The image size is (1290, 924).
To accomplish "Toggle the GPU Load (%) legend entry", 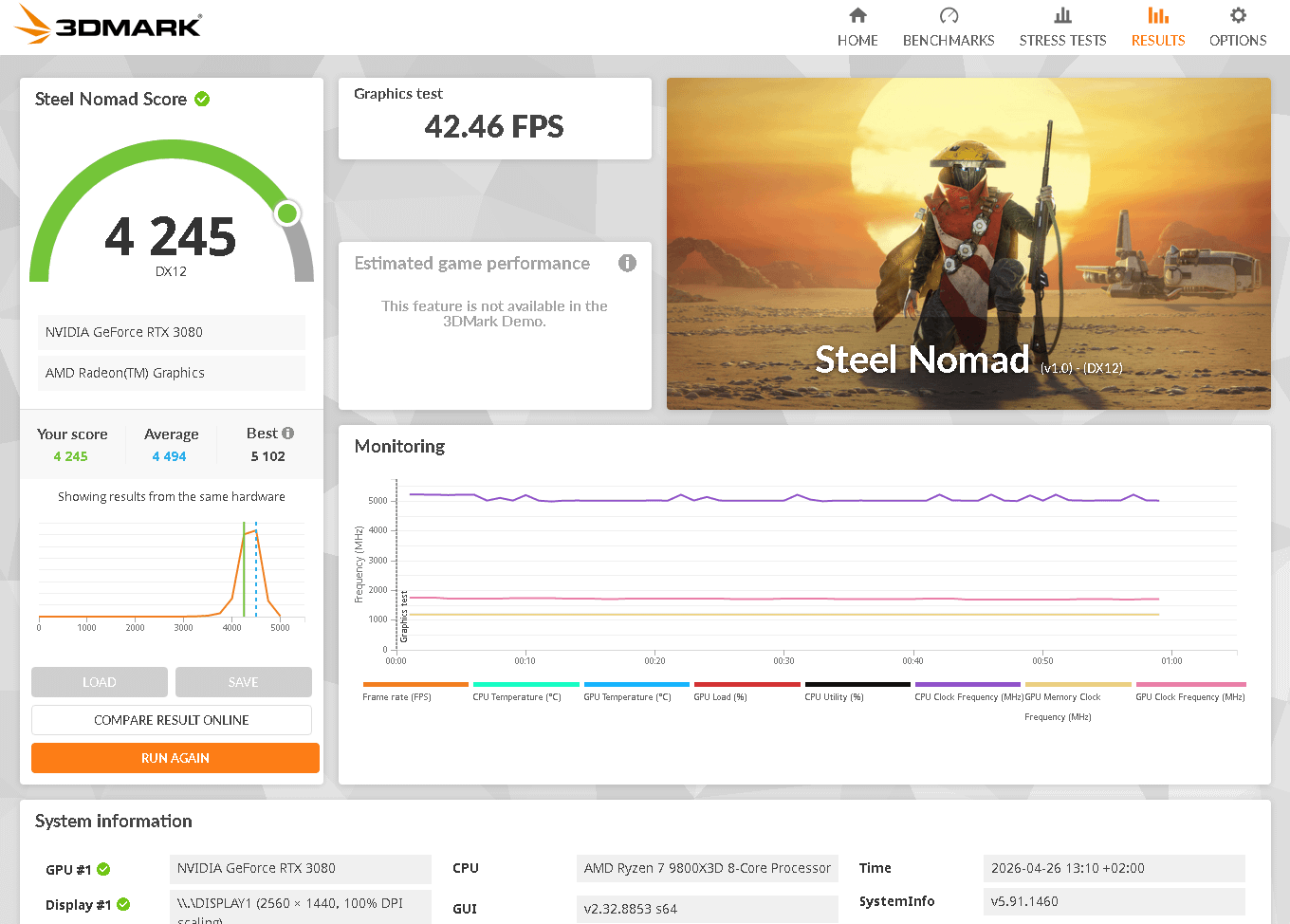I will pos(720,696).
